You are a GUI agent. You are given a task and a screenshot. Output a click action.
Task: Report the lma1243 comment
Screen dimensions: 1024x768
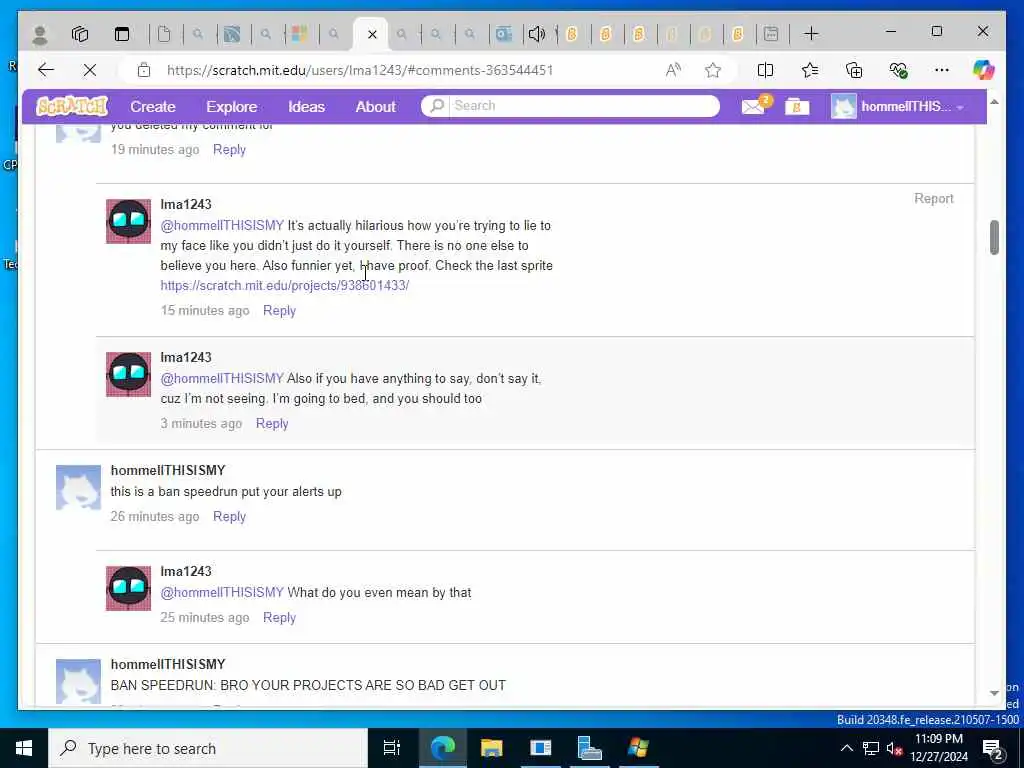pos(933,199)
